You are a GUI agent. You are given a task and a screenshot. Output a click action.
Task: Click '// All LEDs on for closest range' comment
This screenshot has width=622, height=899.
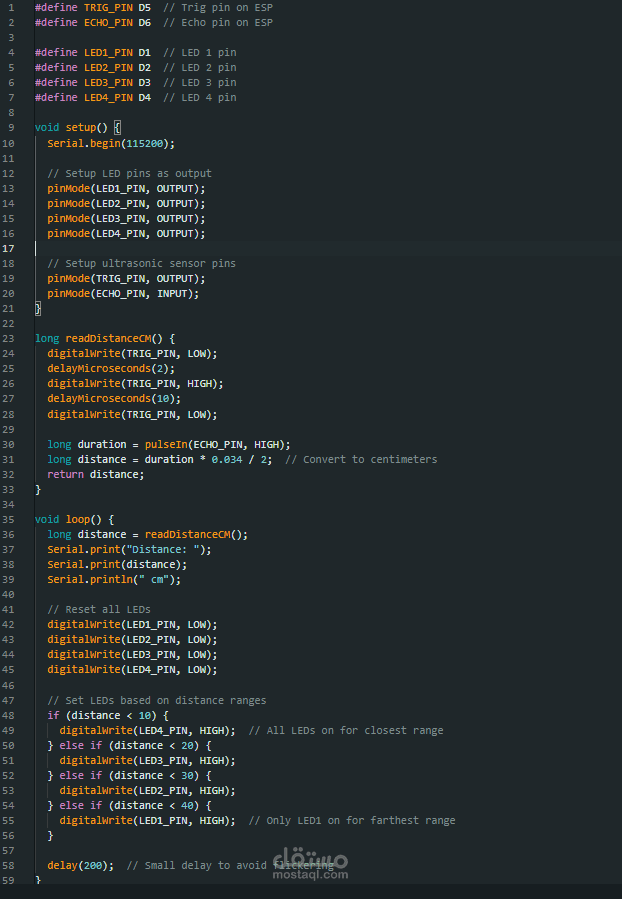[x=346, y=730]
